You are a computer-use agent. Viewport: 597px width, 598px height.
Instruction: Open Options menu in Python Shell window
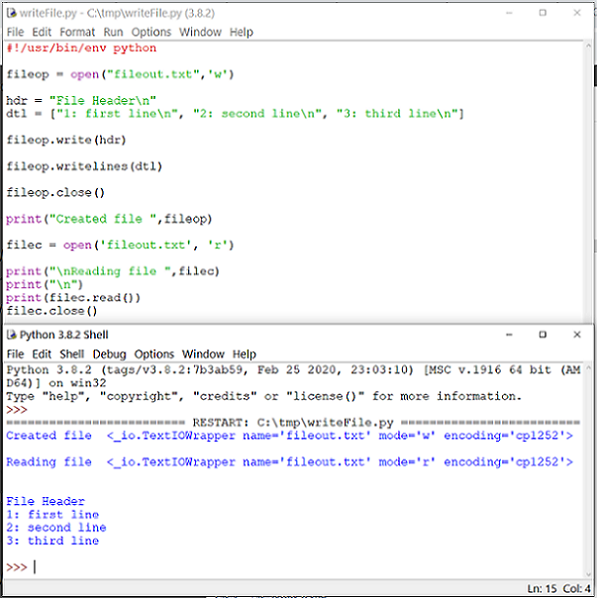tap(154, 354)
